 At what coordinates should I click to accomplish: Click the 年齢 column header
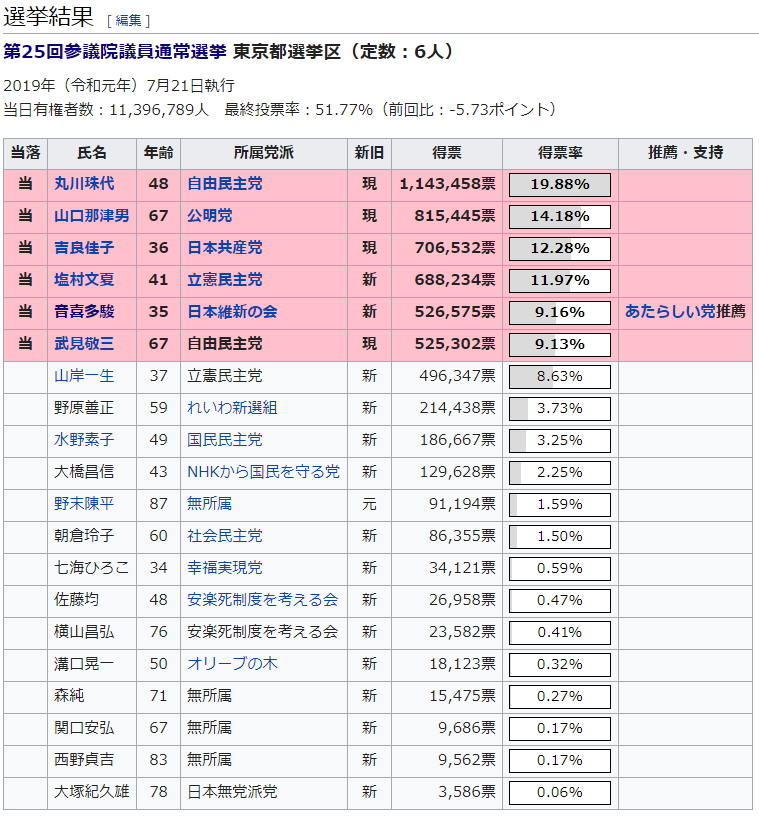(158, 153)
